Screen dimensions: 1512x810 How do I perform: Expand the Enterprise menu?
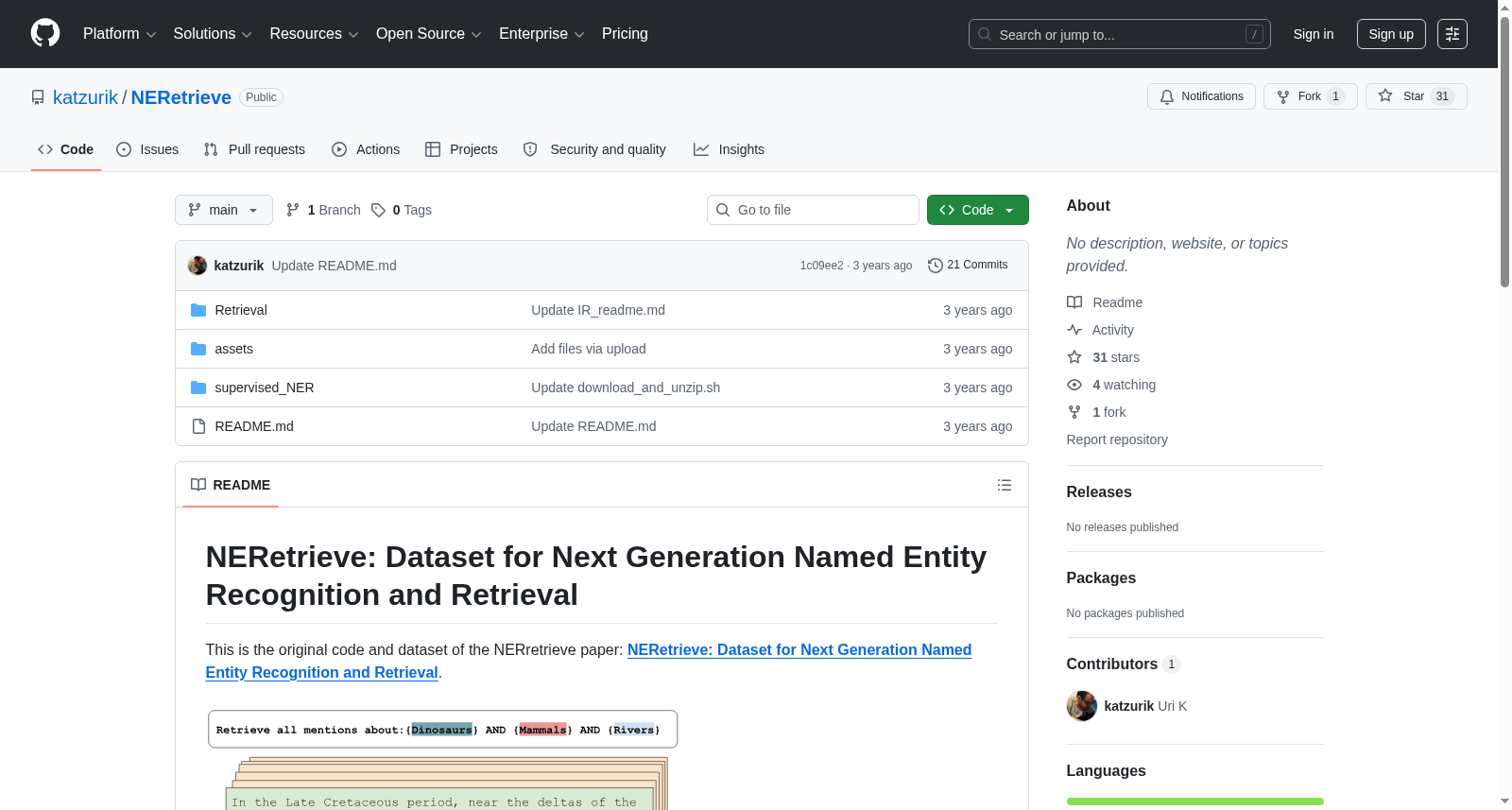pyautogui.click(x=541, y=34)
